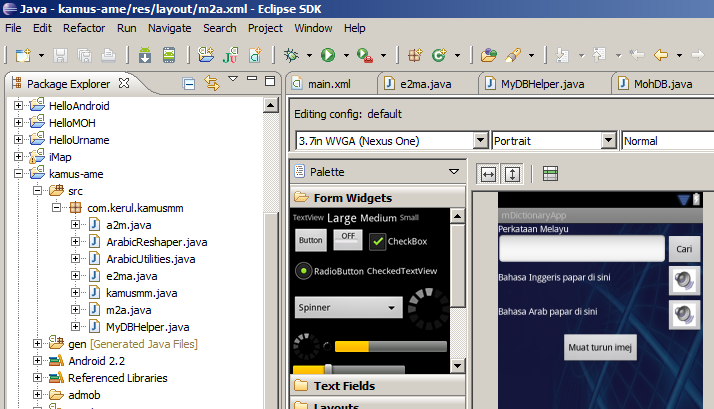Click the OFF toggle button widget

pyautogui.click(x=348, y=240)
